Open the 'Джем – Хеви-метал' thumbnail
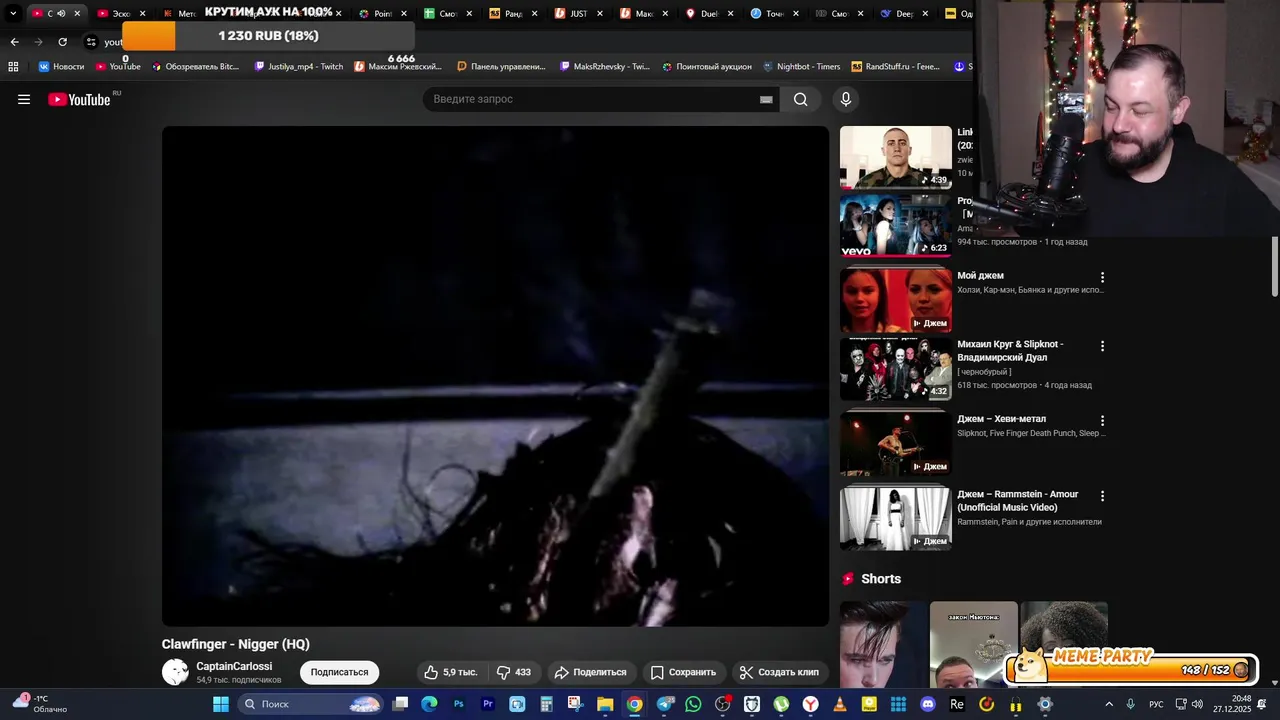The width and height of the screenshot is (1280, 720). coord(896,444)
